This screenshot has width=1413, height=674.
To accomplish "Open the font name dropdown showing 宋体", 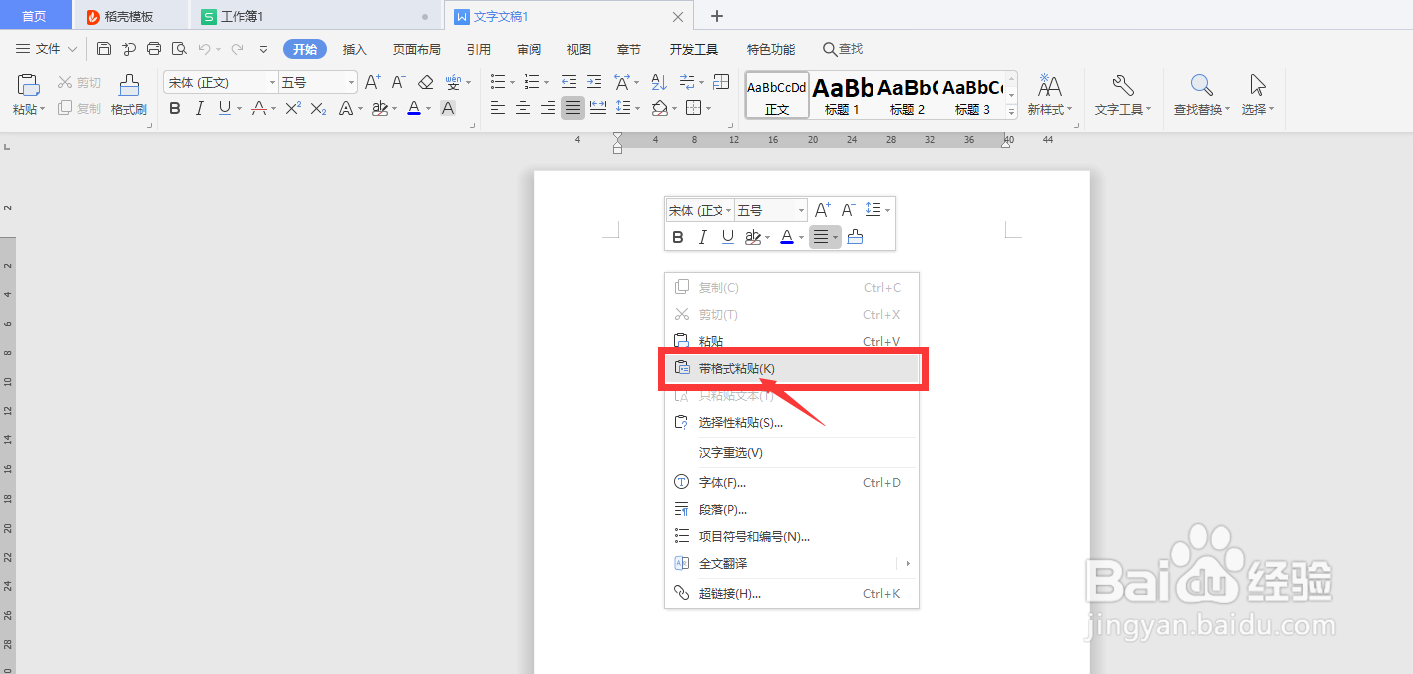I will click(x=270, y=81).
